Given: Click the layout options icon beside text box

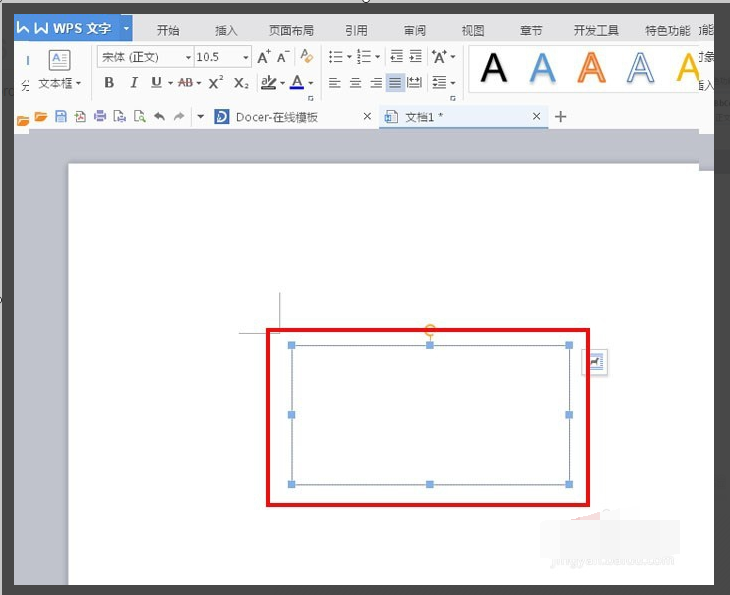Looking at the screenshot, I should (x=596, y=363).
